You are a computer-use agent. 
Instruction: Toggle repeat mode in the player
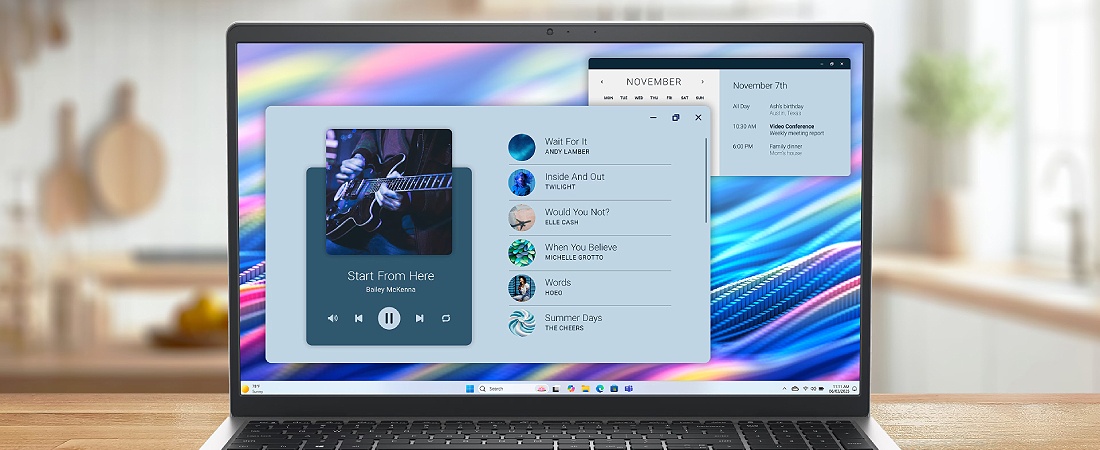tap(446, 318)
